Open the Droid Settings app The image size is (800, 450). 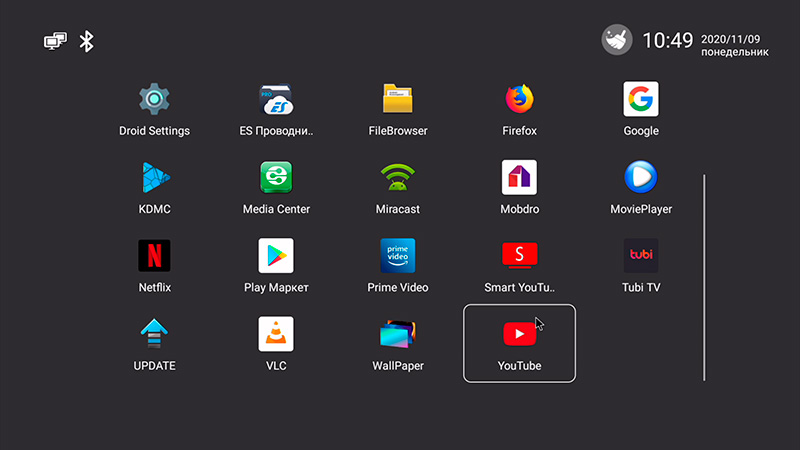coord(154,99)
